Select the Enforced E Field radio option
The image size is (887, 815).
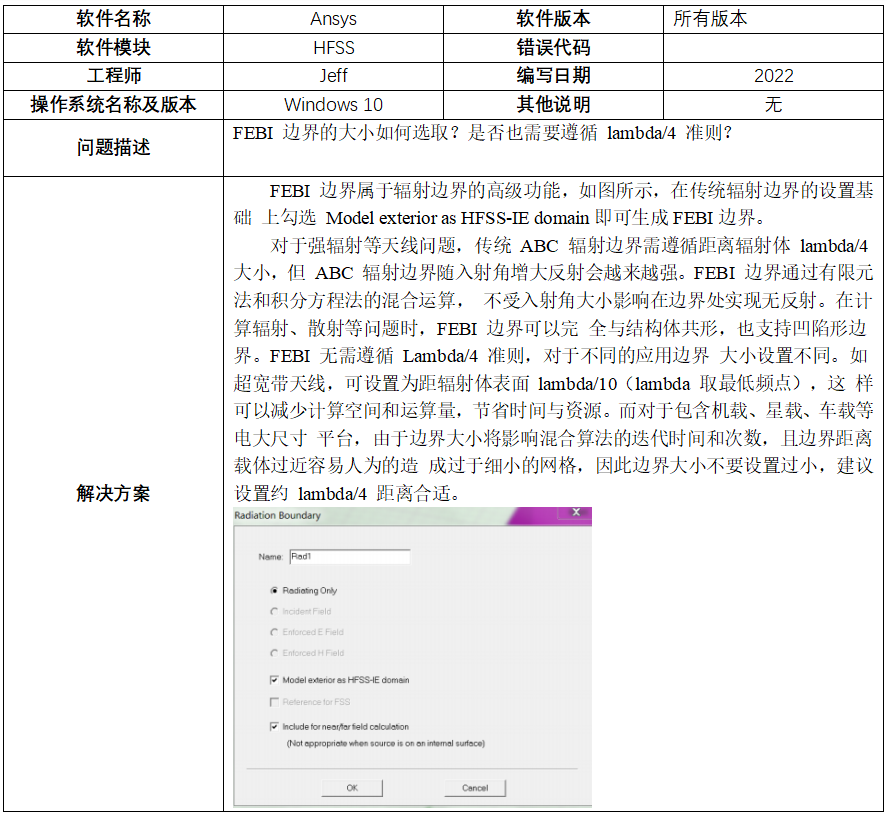point(274,632)
